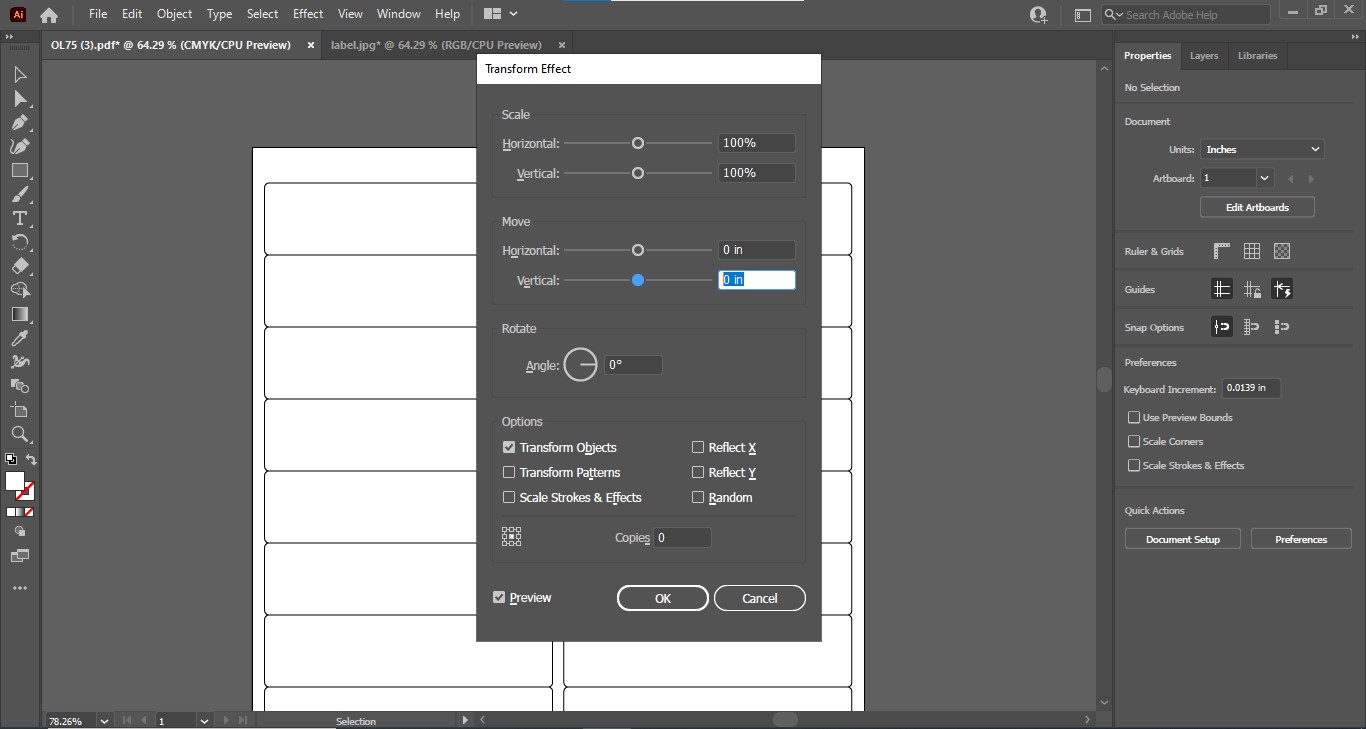
Task: Click Scale Horizontal slider handle
Action: point(638,143)
